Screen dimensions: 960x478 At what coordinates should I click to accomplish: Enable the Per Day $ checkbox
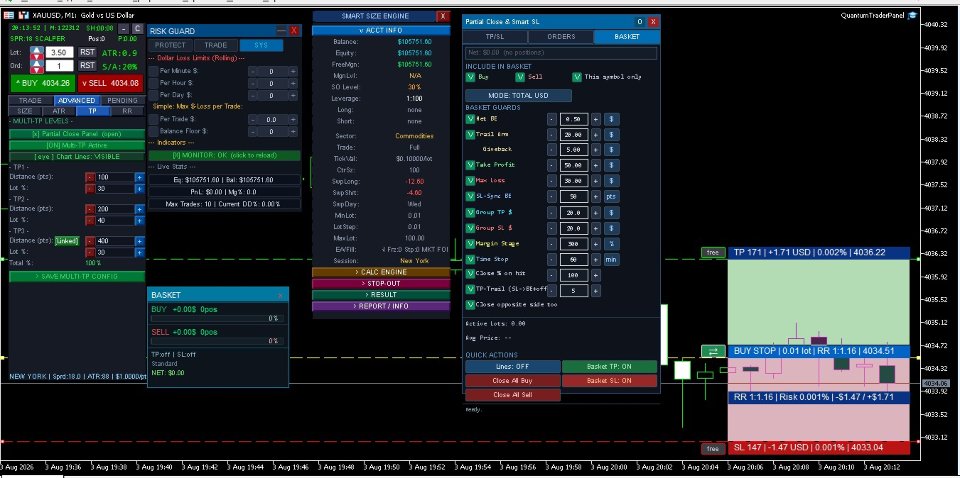point(153,95)
